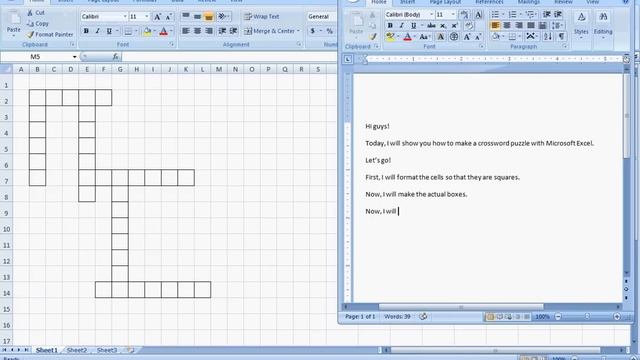The image size is (640, 360).
Task: Click Word's Grow Font icon
Action: (467, 37)
